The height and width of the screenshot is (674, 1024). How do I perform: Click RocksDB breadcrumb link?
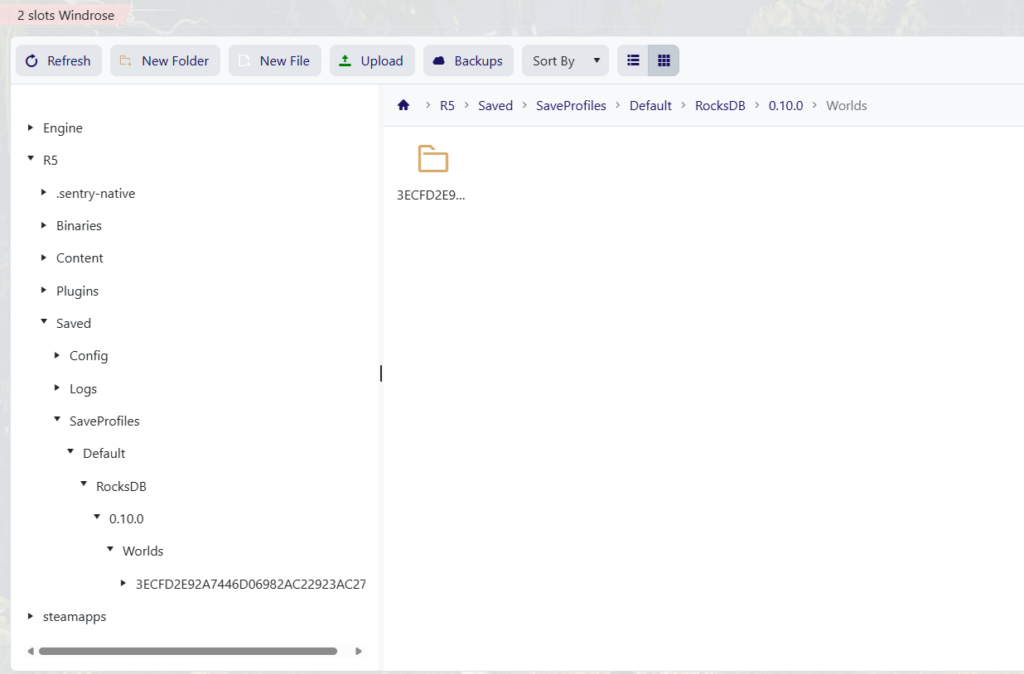click(x=720, y=105)
